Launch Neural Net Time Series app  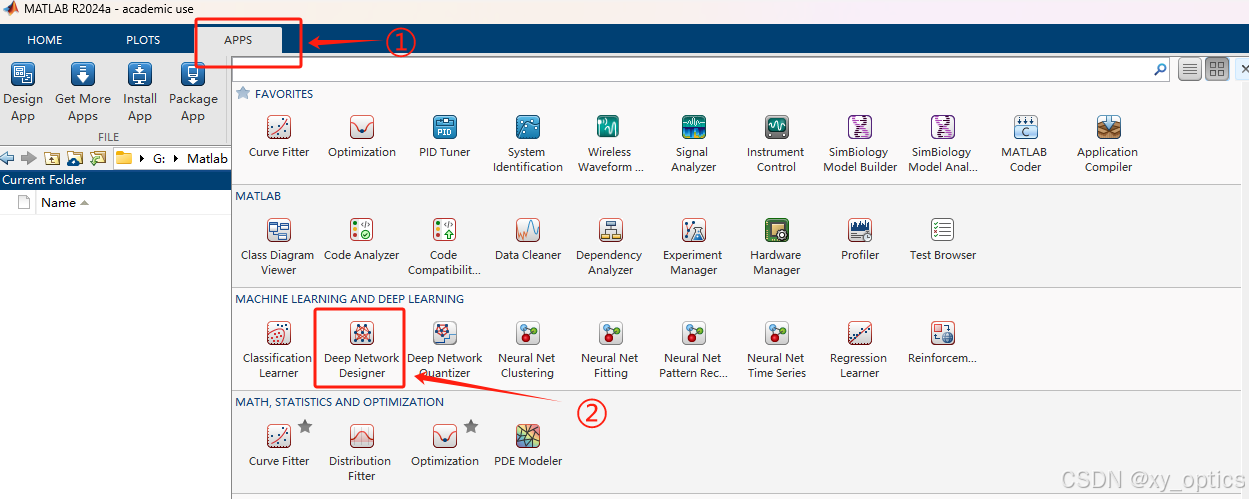coord(777,349)
